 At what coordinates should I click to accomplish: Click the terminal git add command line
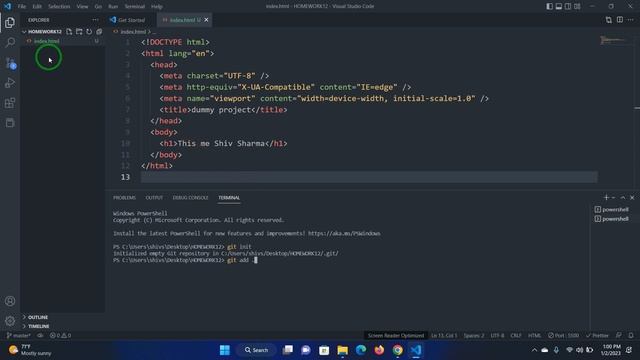[x=185, y=260]
